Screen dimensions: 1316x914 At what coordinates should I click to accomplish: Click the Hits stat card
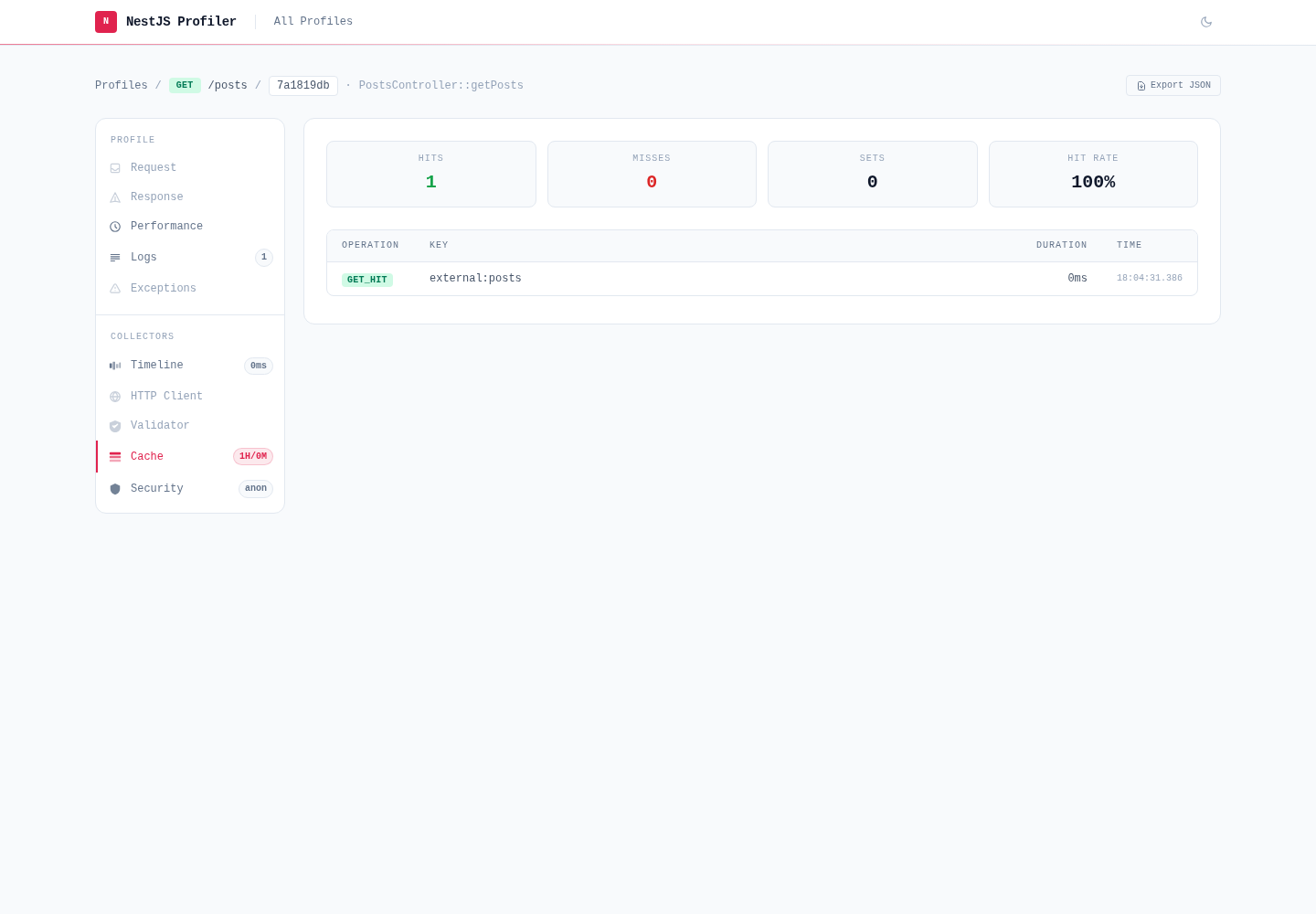point(431,175)
